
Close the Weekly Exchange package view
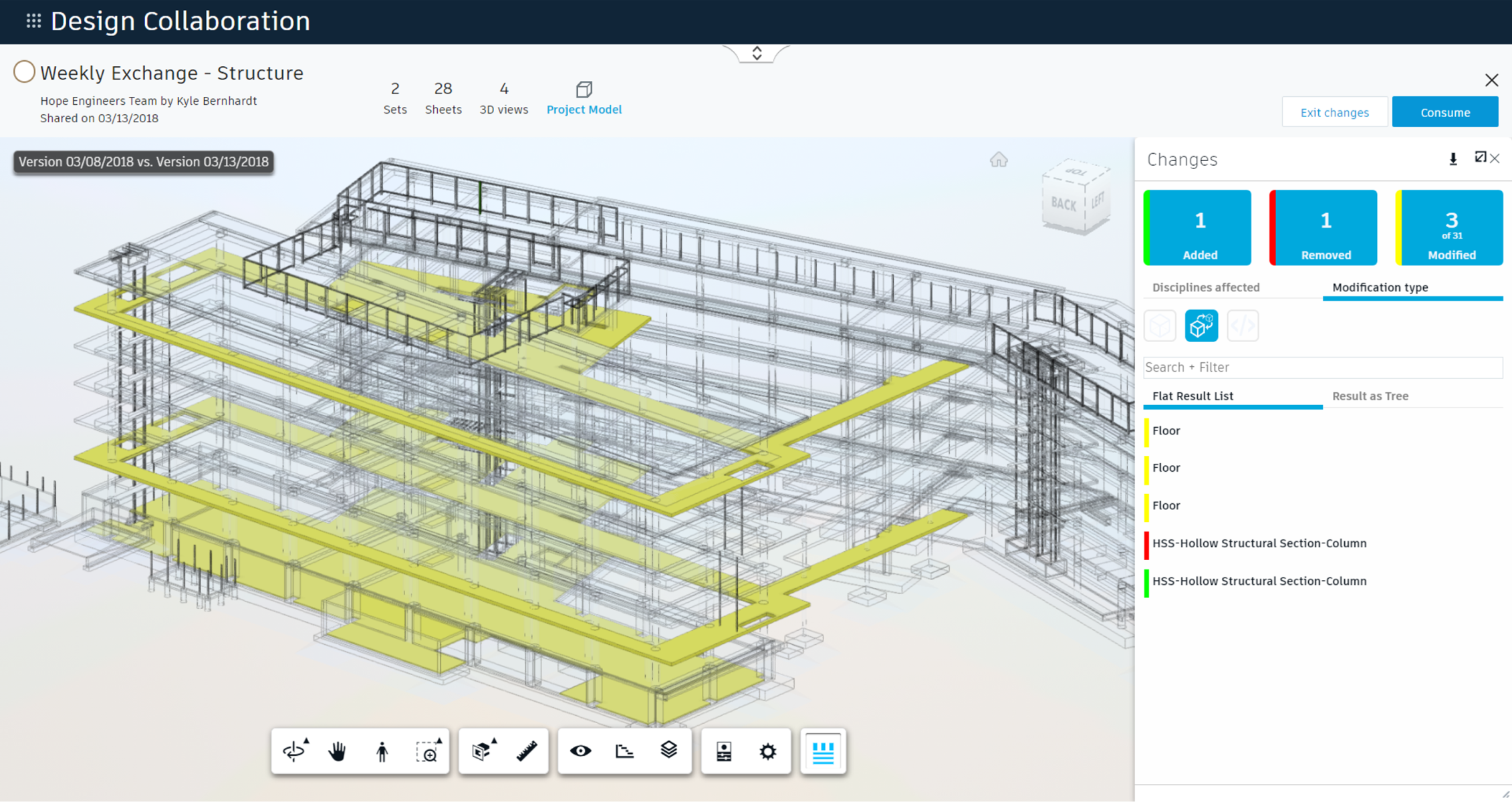pos(1491,80)
